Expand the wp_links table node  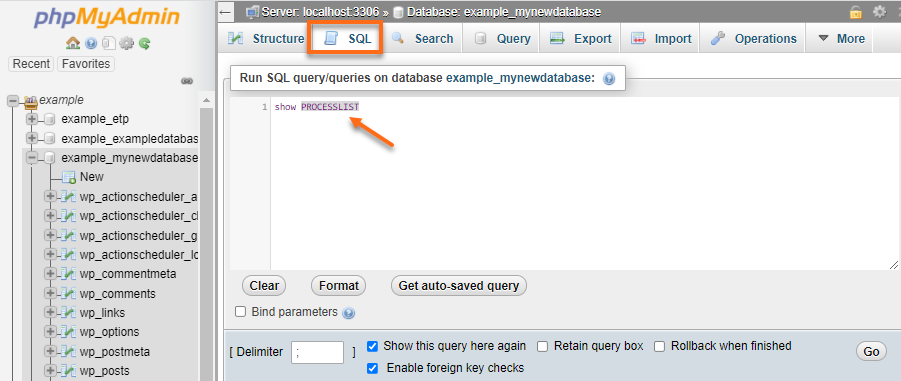[51, 313]
